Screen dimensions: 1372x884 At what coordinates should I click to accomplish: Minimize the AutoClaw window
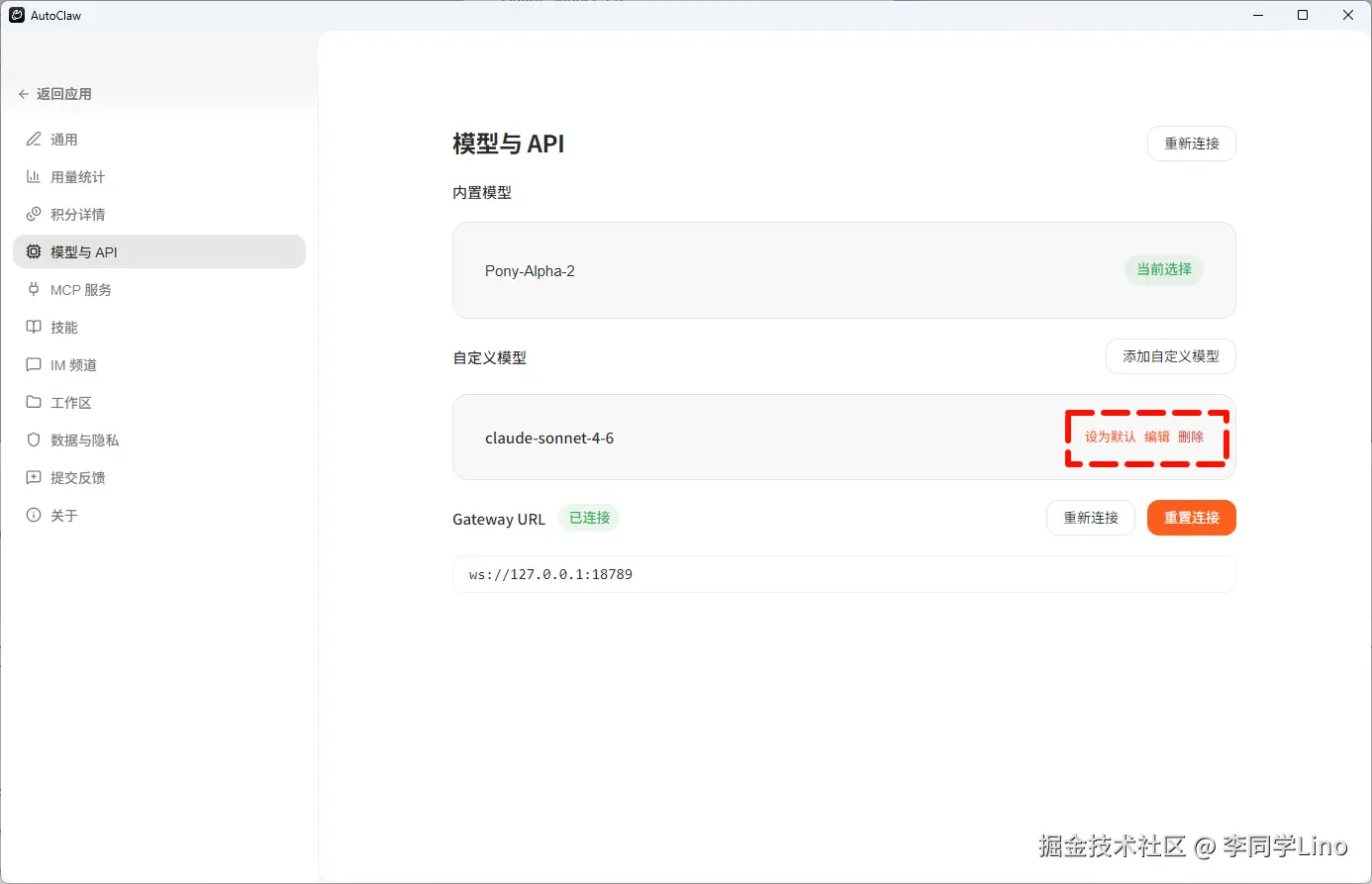1258,15
